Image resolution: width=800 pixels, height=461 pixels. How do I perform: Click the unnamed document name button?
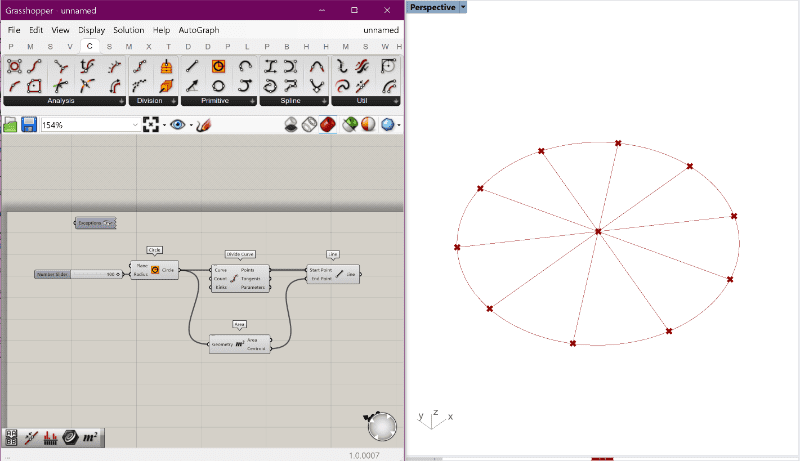click(x=381, y=30)
